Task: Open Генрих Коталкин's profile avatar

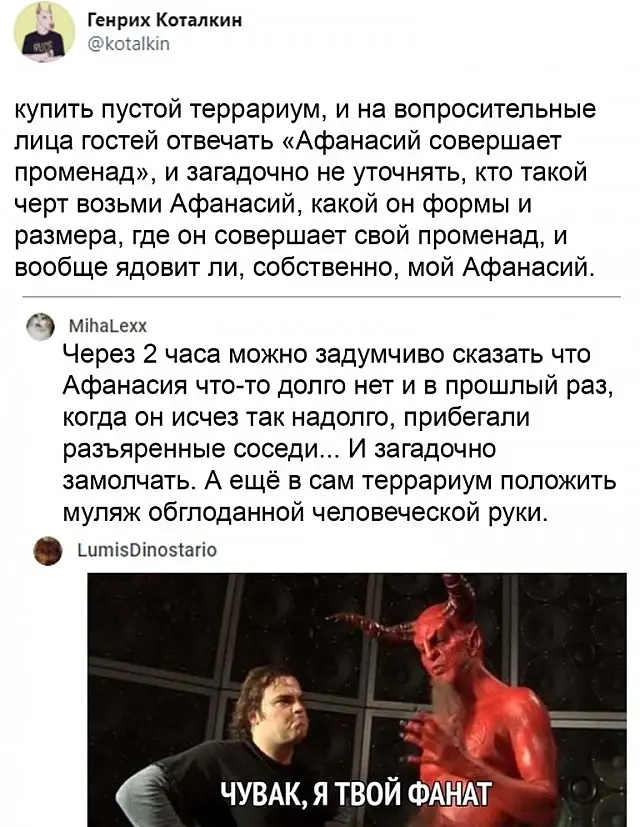Action: [44, 32]
